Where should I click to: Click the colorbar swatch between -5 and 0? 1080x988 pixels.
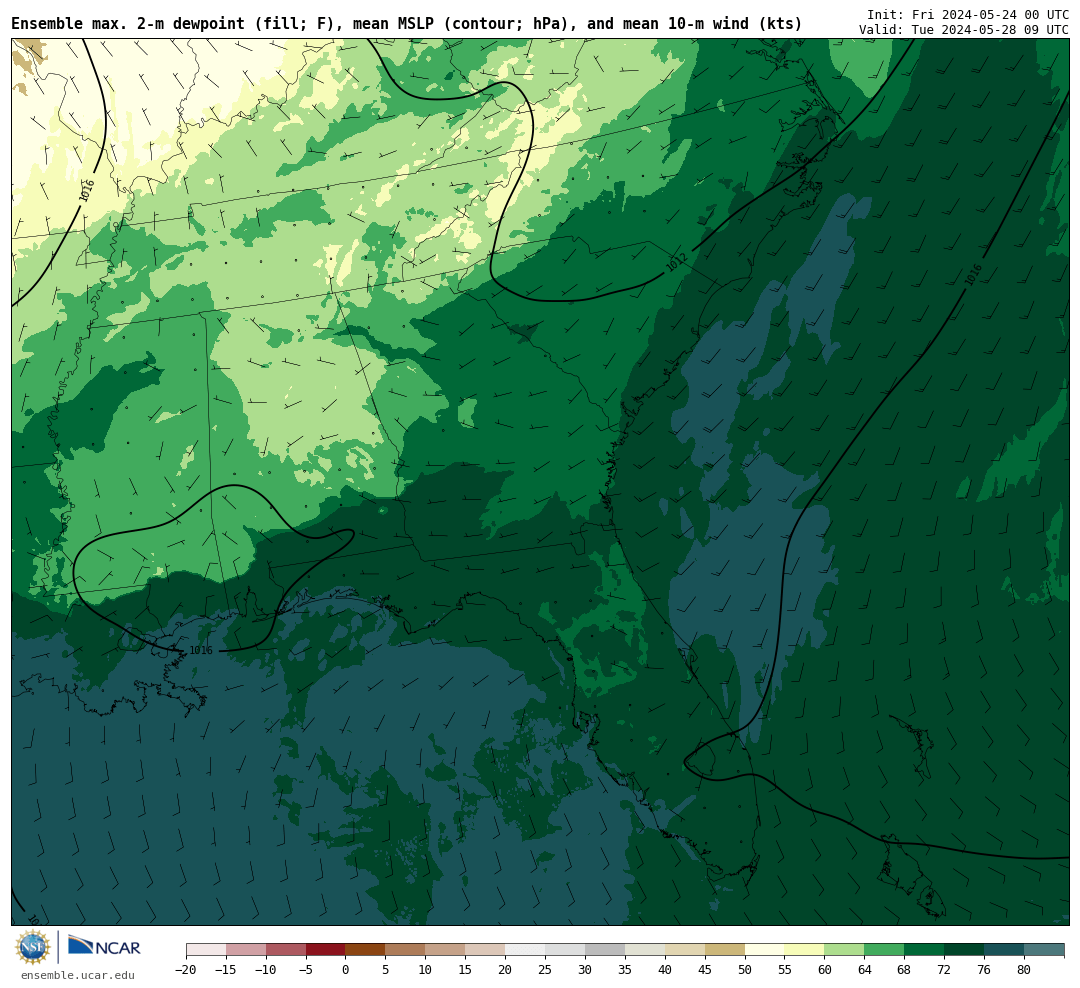[326, 950]
